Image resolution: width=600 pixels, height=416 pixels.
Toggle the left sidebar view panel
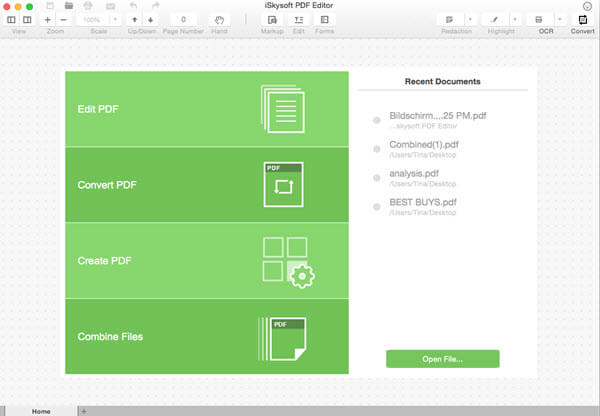pyautogui.click(x=11, y=20)
